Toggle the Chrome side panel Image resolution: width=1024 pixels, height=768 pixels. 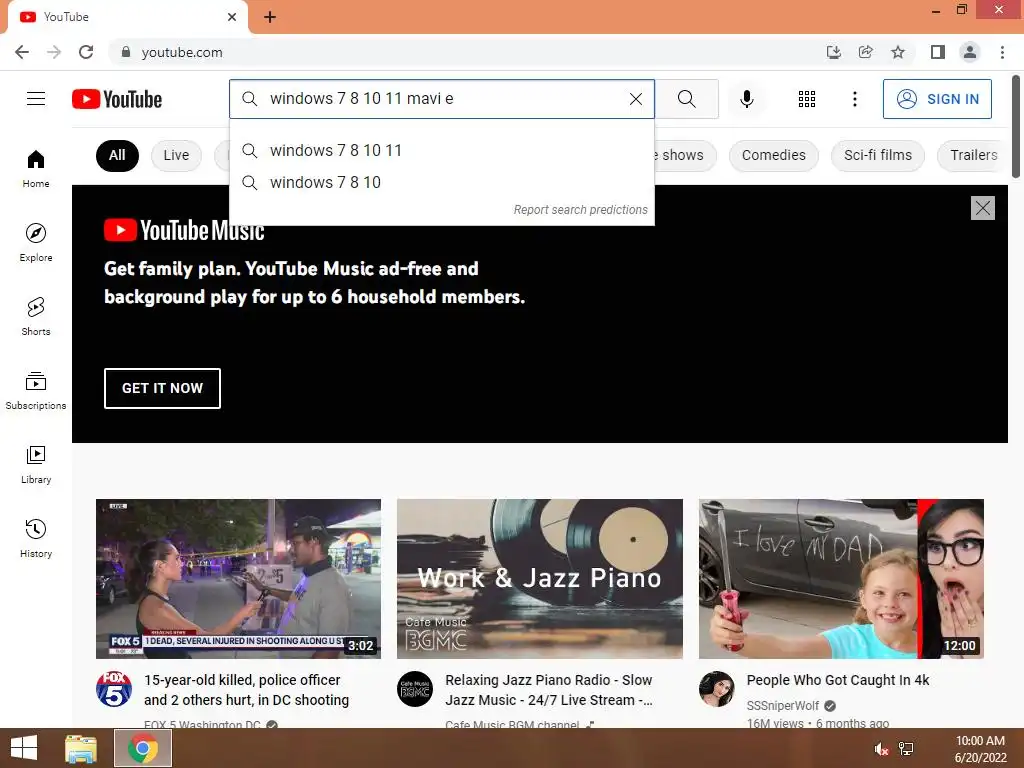937,52
